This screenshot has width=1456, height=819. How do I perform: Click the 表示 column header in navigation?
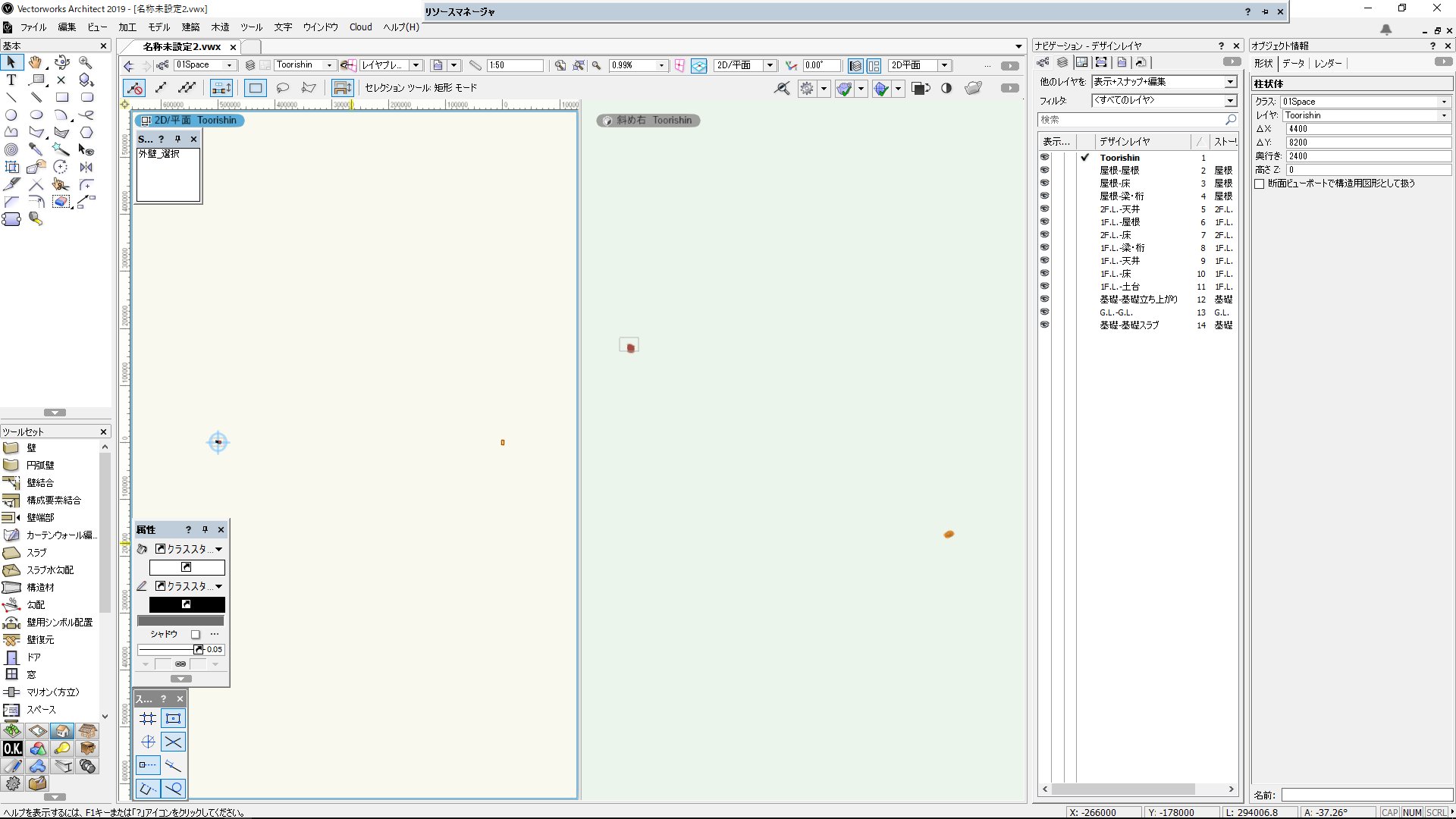tap(1057, 142)
